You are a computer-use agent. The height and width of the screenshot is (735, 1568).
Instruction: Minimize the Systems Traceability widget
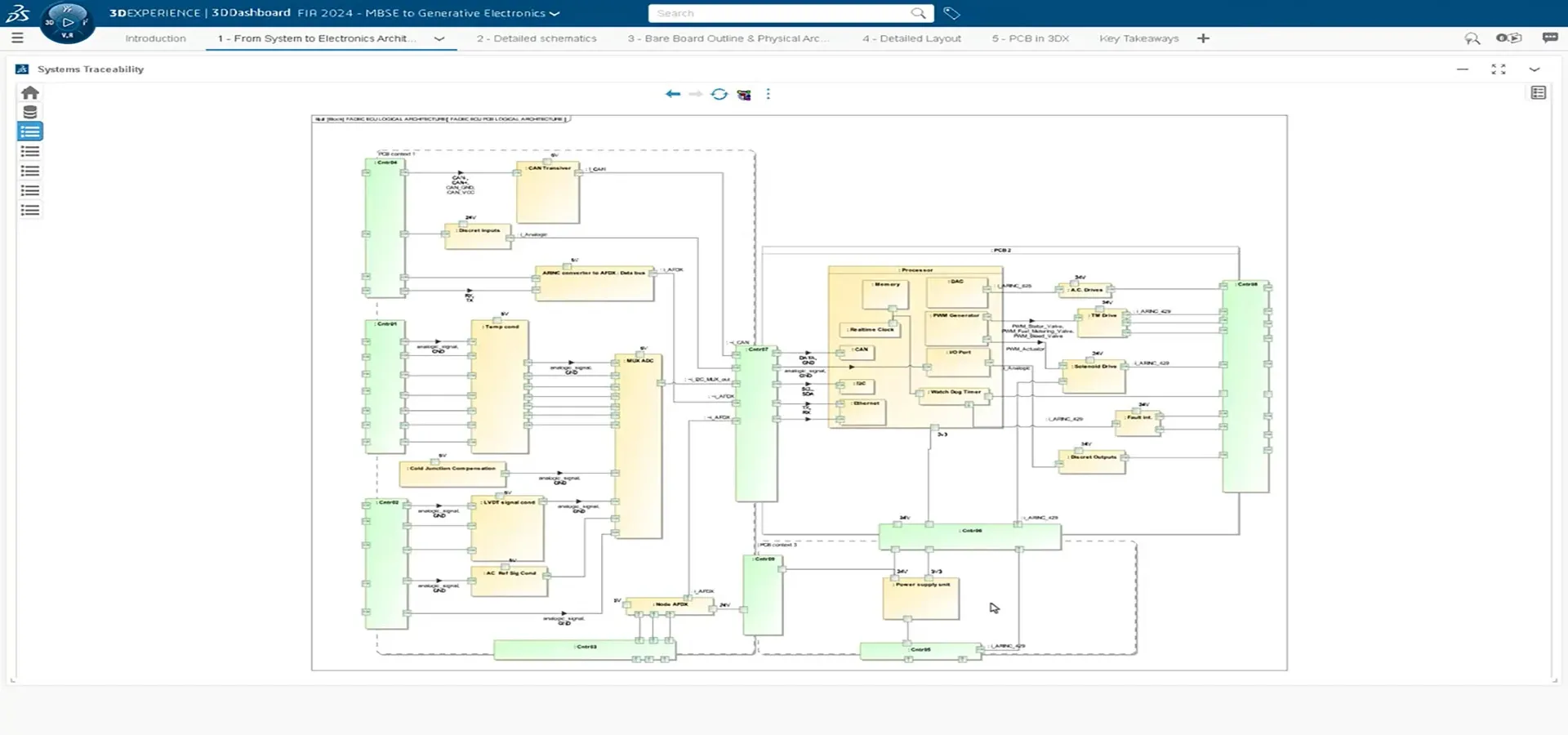pos(1463,69)
